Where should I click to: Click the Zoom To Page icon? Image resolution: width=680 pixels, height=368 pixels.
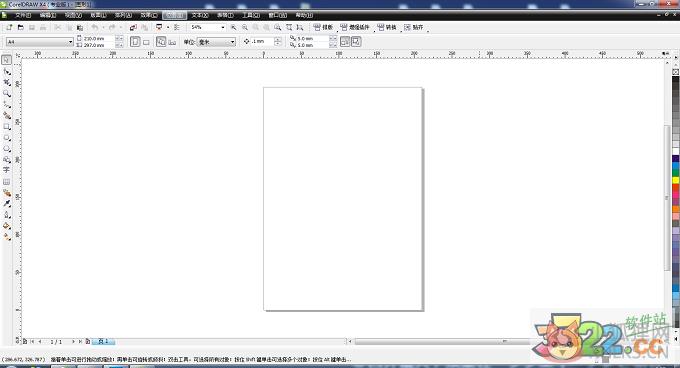pos(278,27)
